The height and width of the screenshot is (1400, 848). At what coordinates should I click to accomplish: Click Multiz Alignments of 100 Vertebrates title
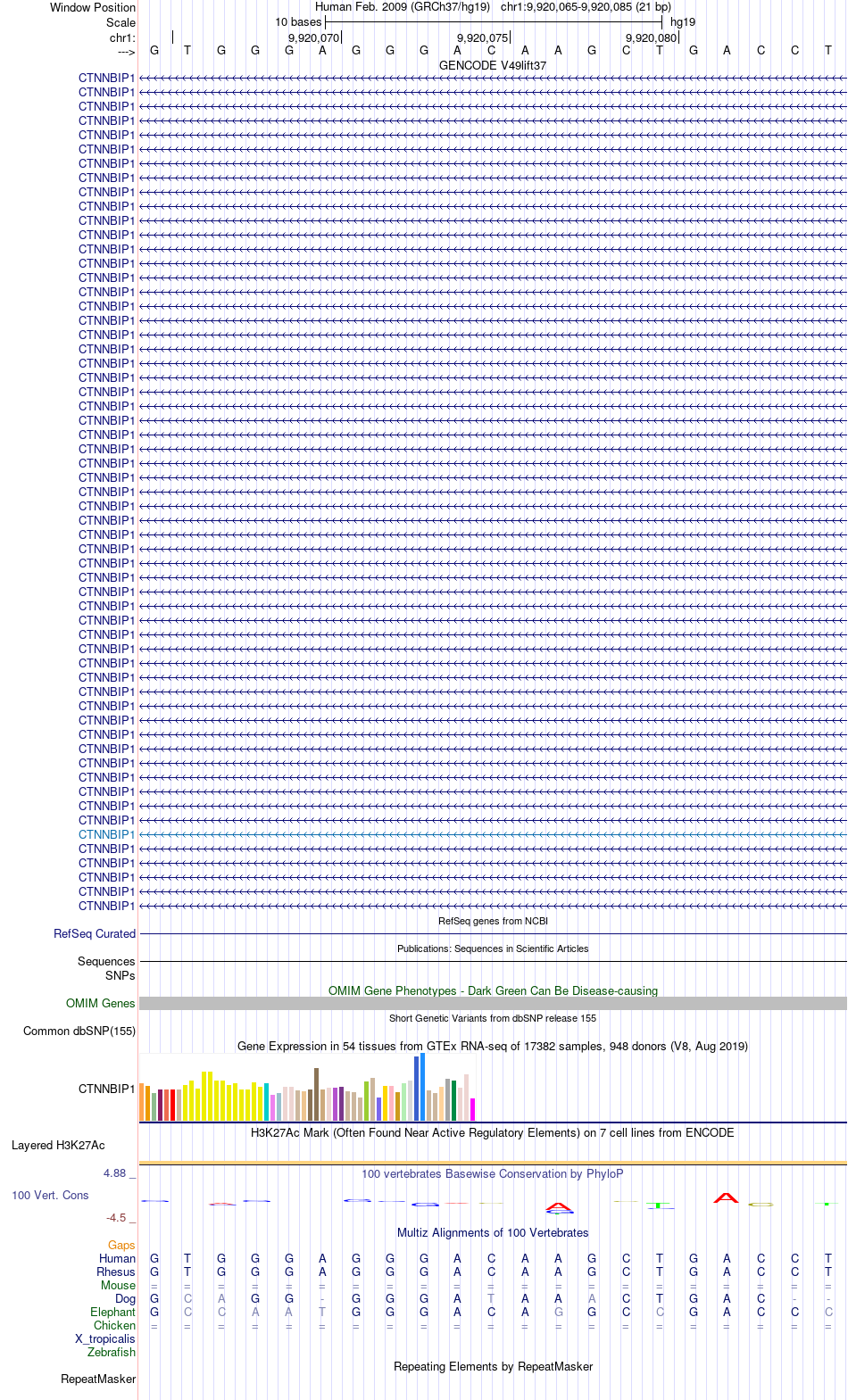[493, 1232]
